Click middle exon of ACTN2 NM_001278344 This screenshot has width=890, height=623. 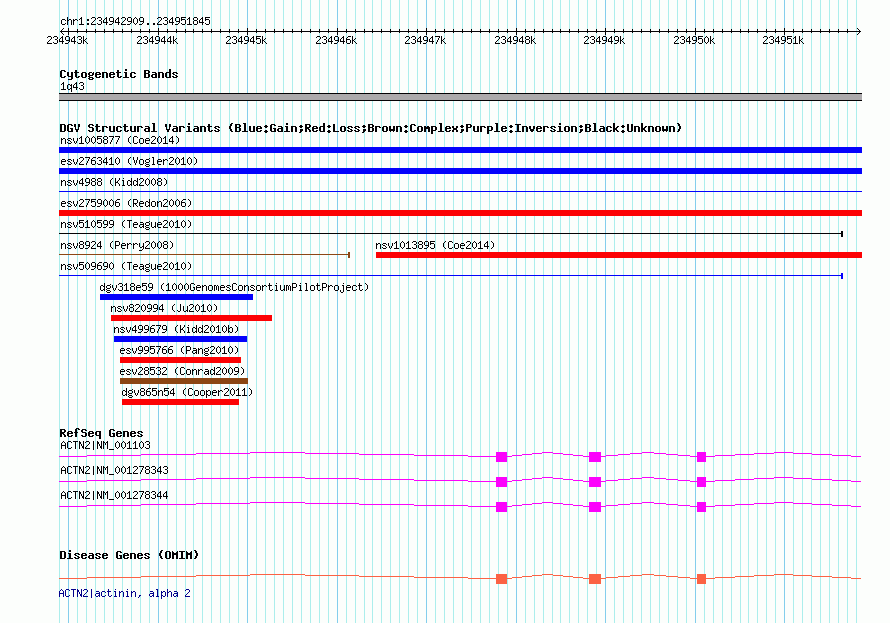pyautogui.click(x=595, y=507)
